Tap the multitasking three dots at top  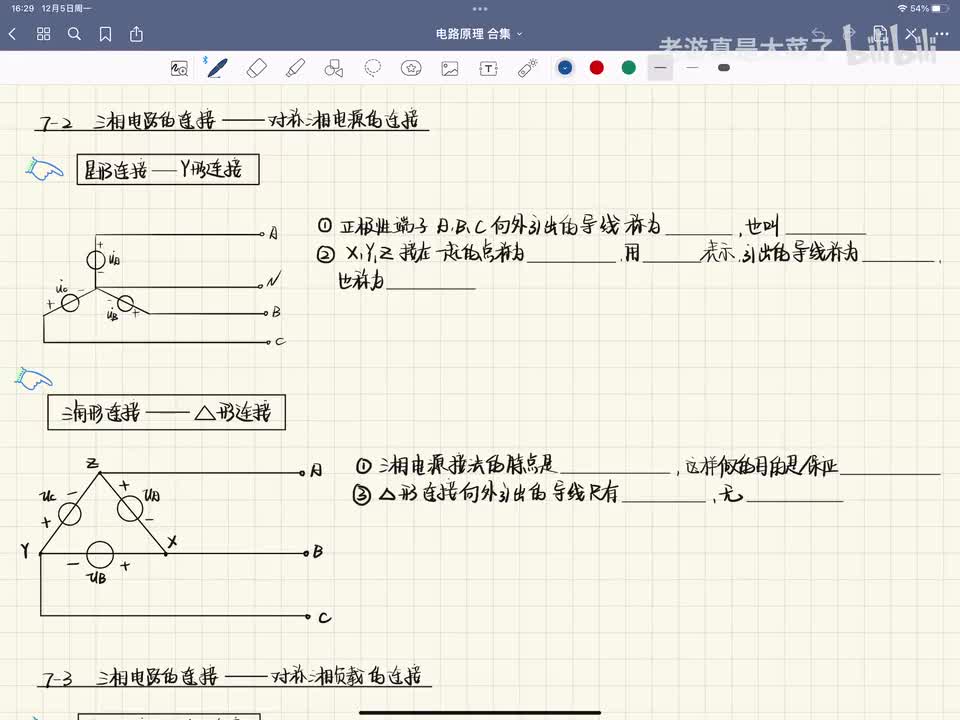(480, 9)
